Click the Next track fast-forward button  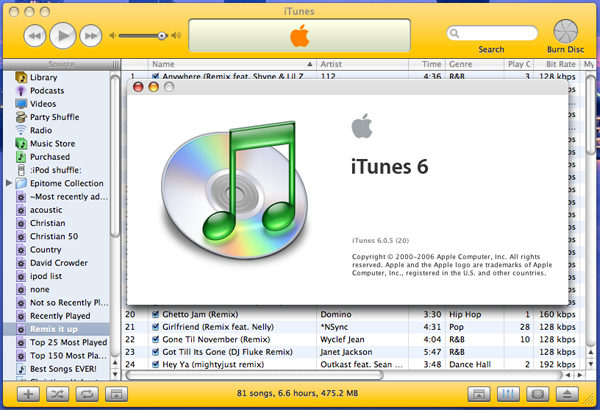(91, 36)
